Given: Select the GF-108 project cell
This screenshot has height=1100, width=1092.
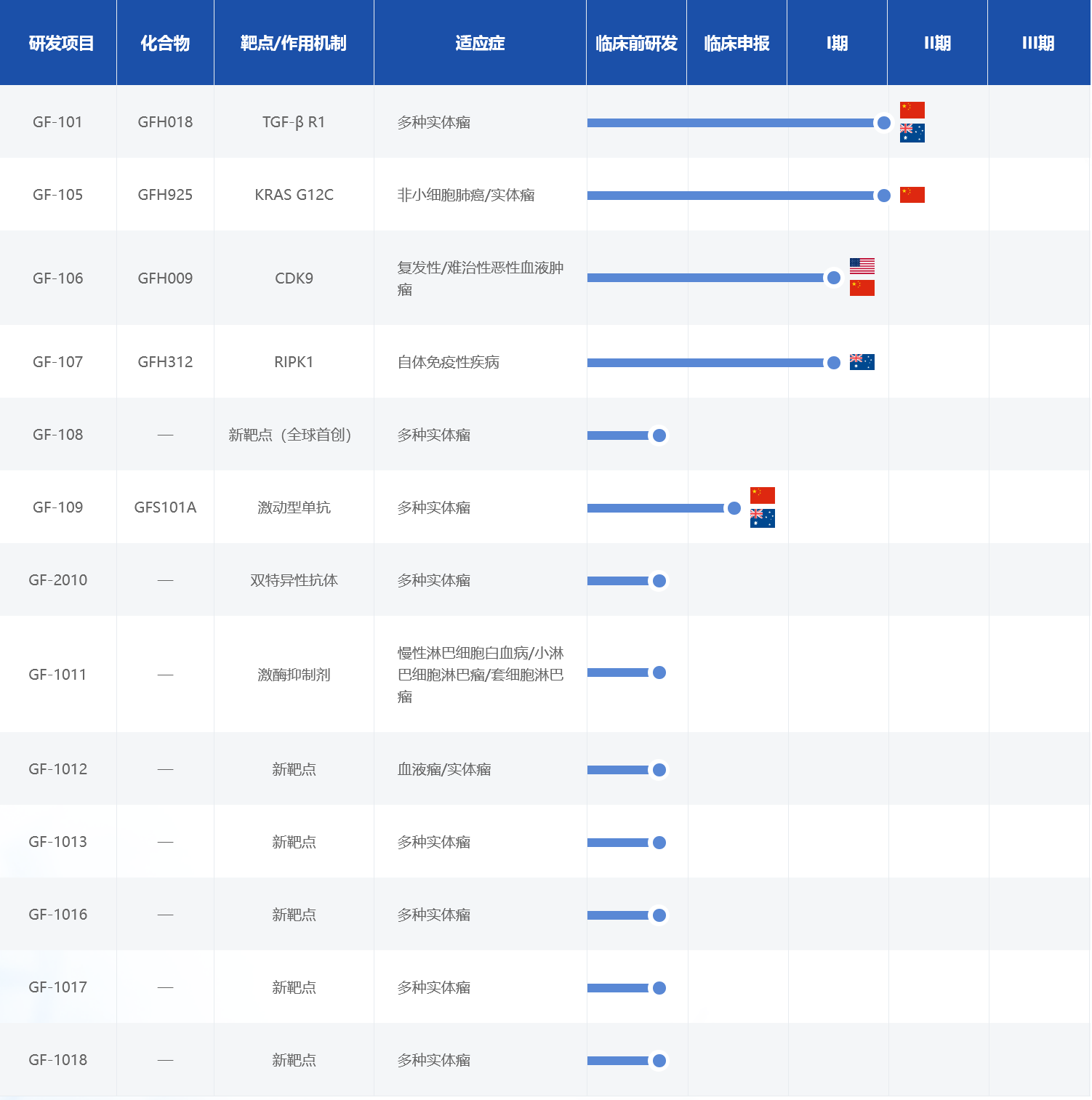Looking at the screenshot, I should click(x=57, y=435).
